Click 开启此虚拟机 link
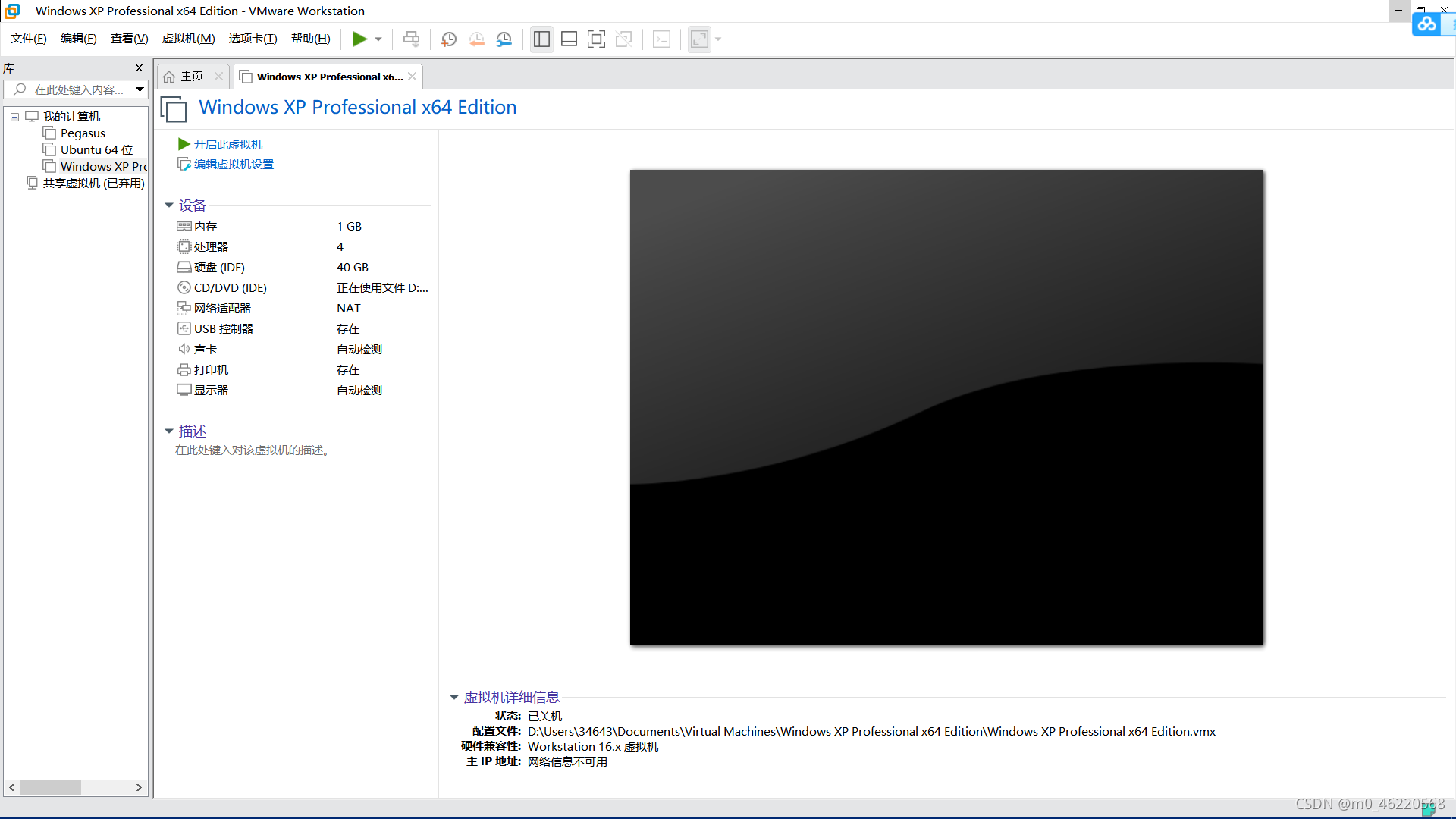1456x819 pixels. 227,144
